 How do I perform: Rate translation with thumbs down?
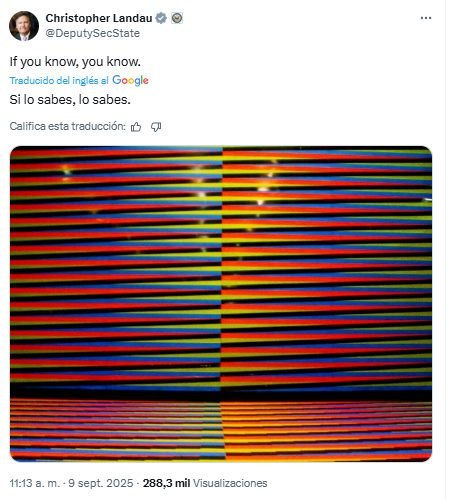156,127
